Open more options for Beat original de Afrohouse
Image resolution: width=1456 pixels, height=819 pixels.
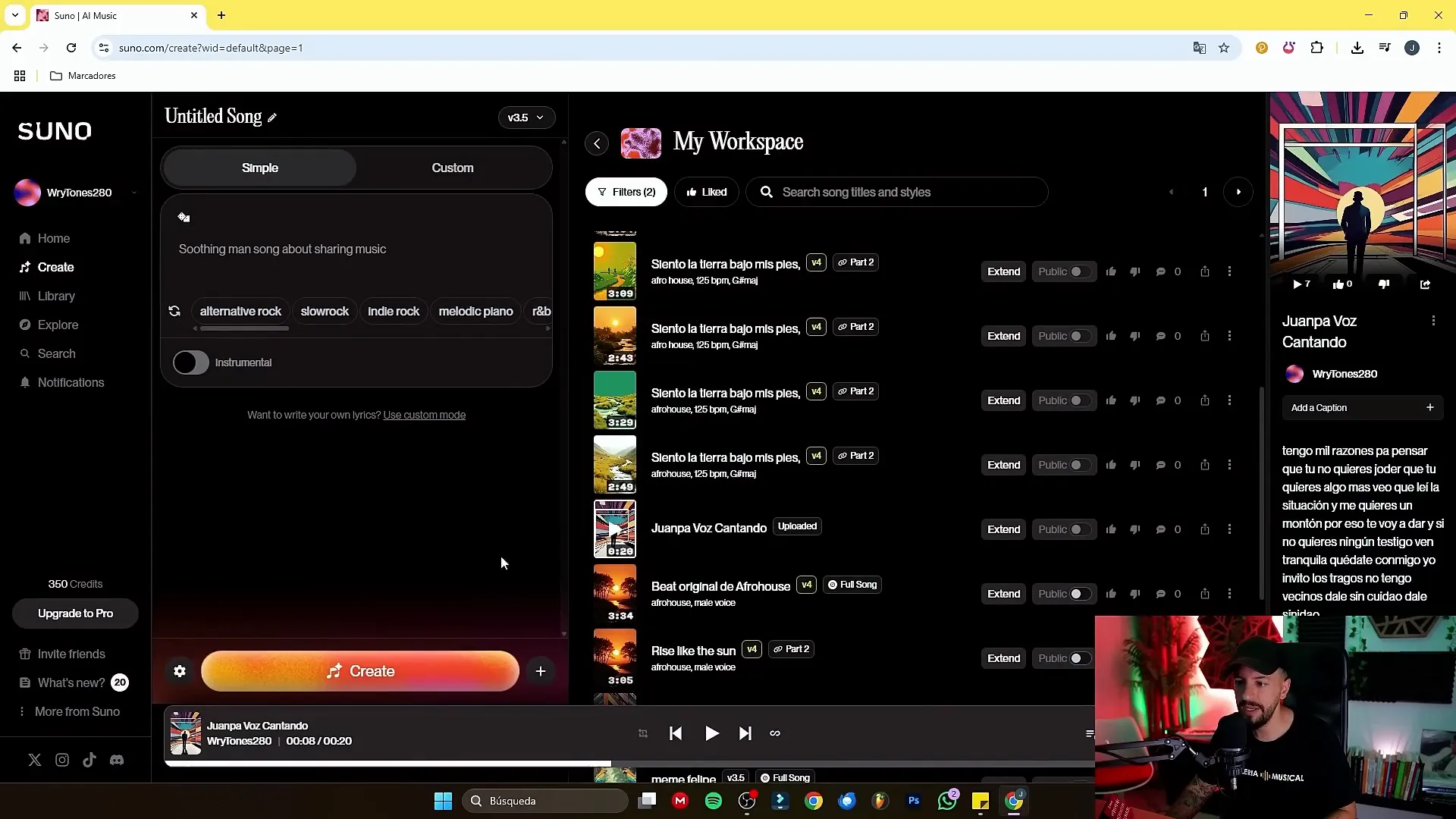[1229, 594]
